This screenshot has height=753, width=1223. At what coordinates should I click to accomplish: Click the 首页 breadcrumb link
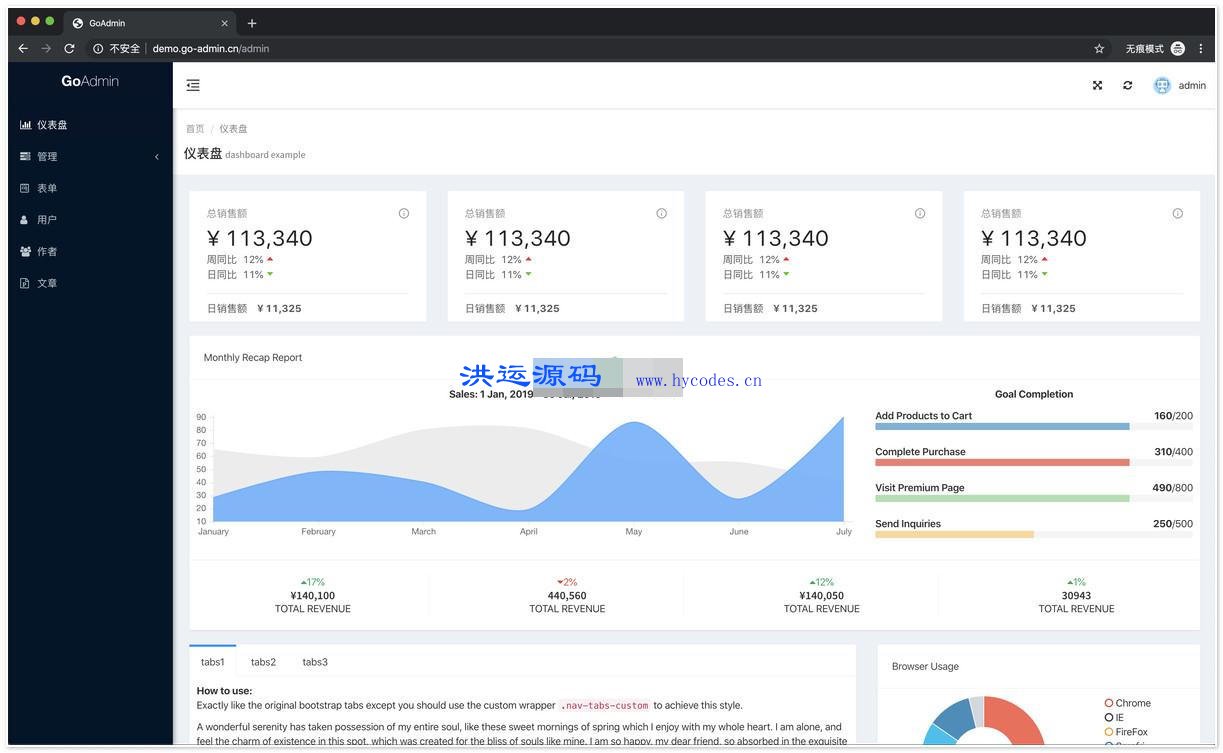click(195, 129)
